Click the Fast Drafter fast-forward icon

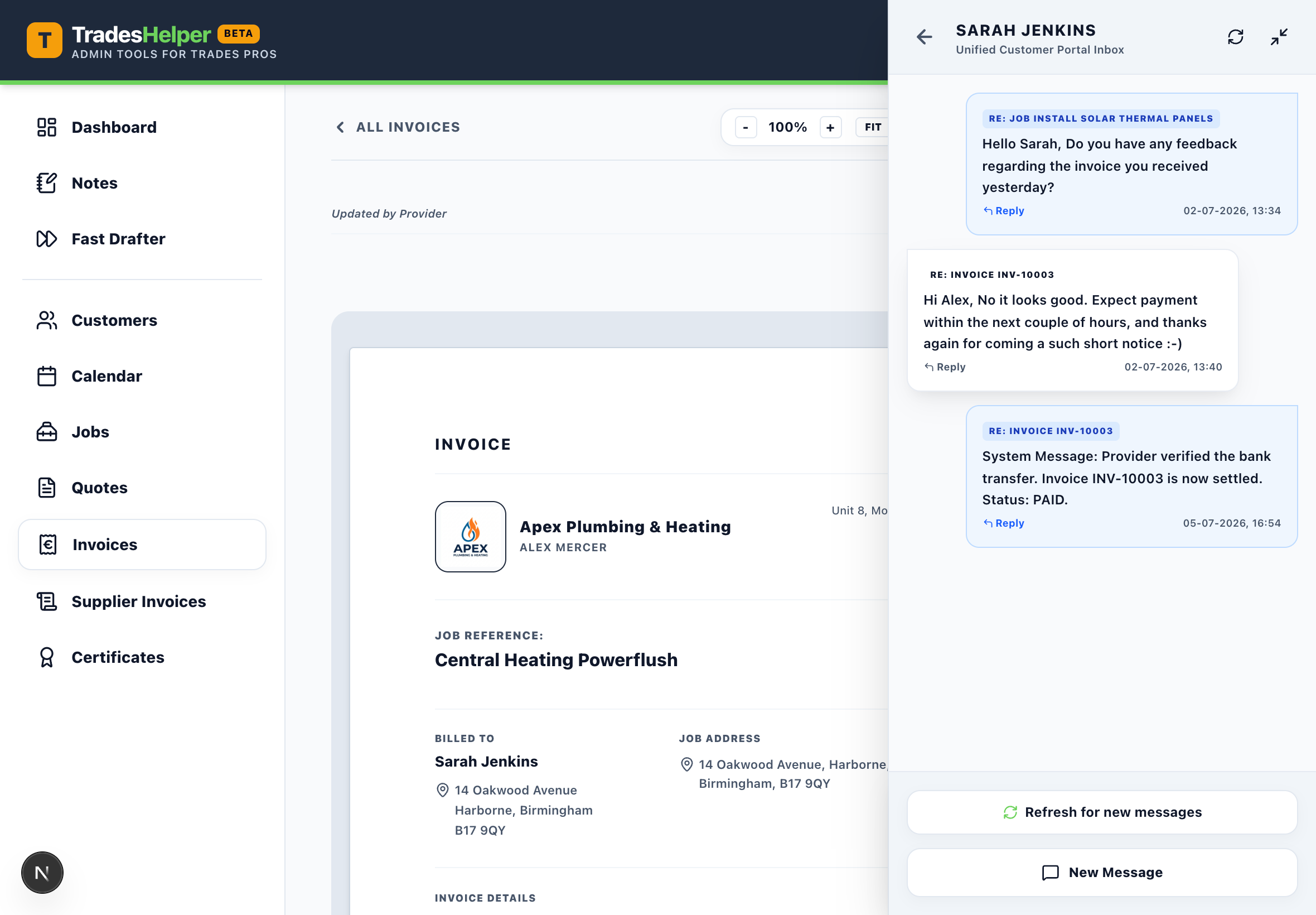coord(46,238)
